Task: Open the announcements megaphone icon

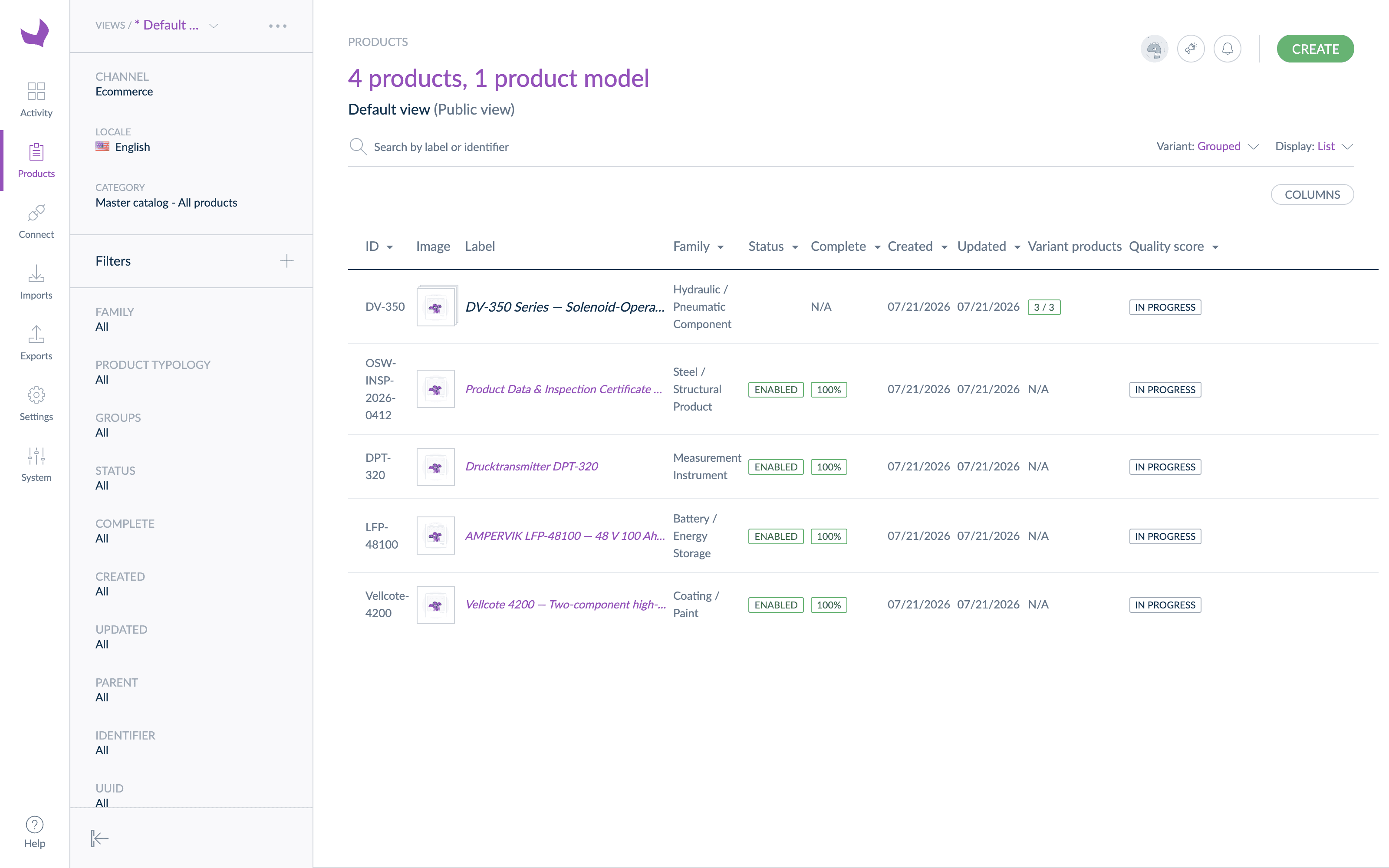Action: 1190,49
